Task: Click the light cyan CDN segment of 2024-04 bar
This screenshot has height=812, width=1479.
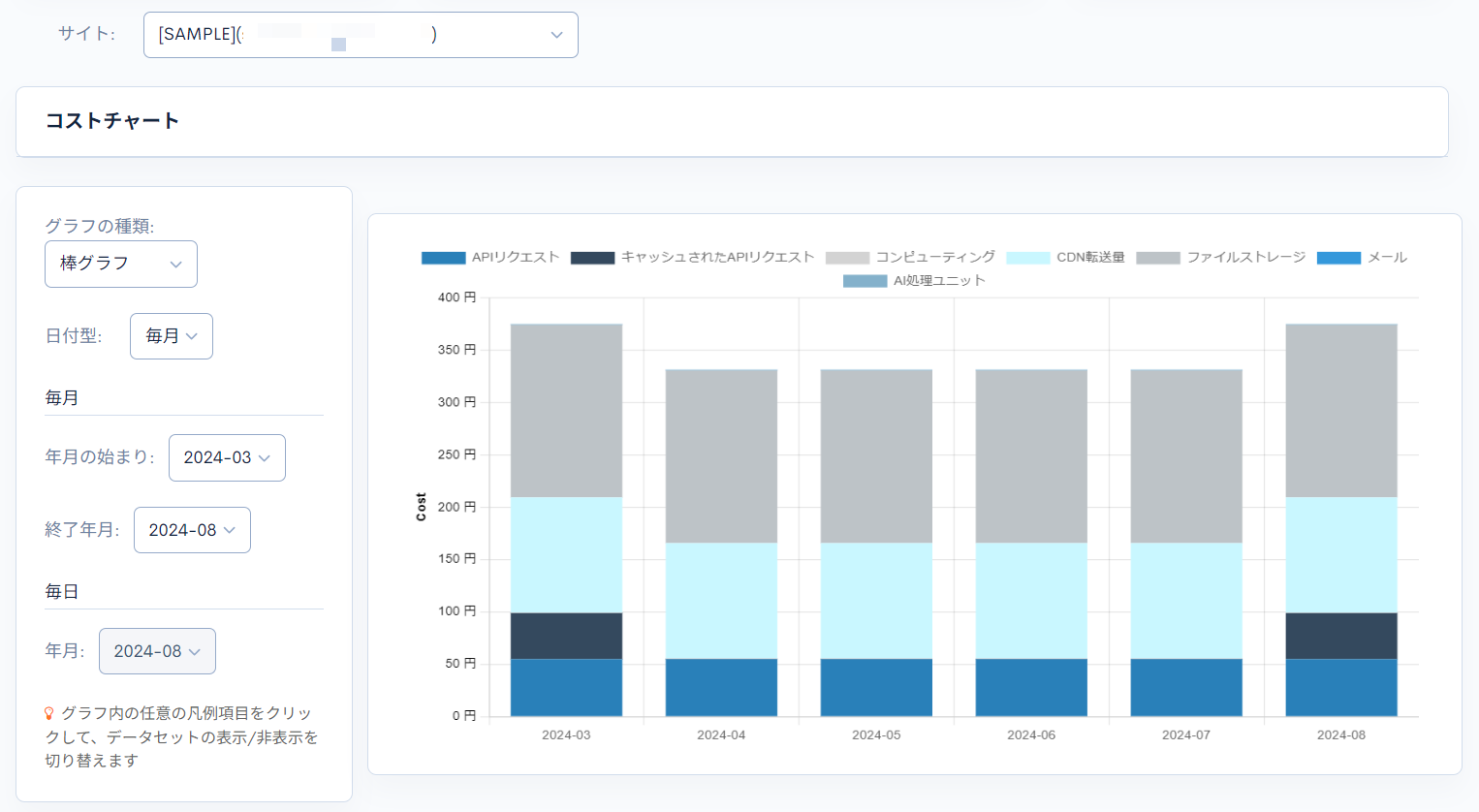Action: 721,601
